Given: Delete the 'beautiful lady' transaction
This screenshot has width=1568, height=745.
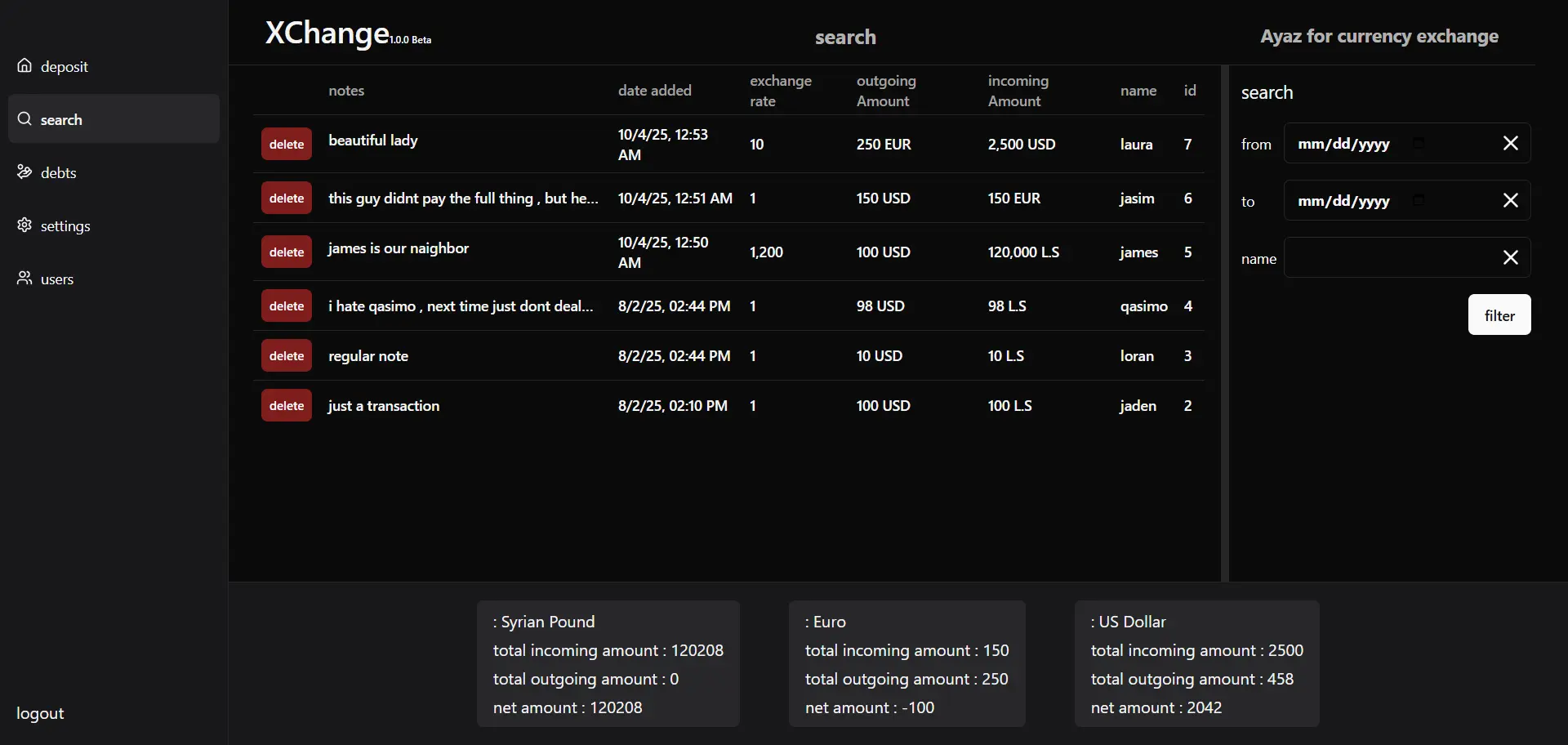Looking at the screenshot, I should [286, 144].
